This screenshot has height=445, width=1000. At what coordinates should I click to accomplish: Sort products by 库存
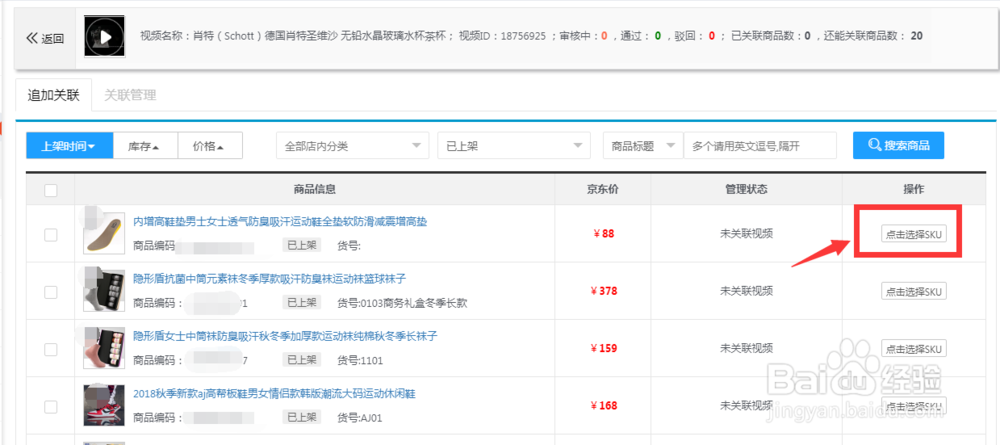145,146
